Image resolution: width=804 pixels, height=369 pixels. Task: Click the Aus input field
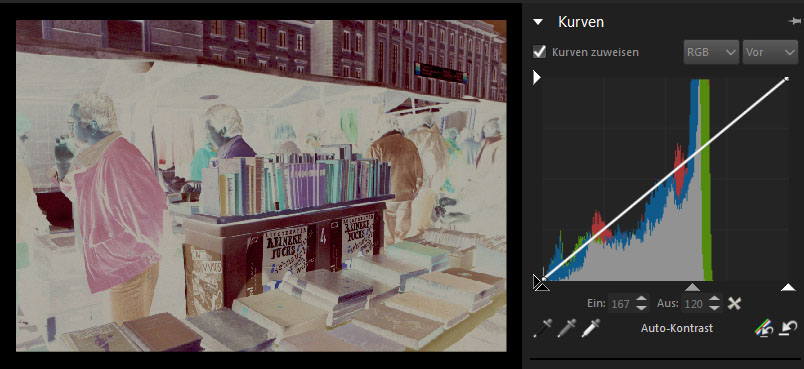click(694, 304)
